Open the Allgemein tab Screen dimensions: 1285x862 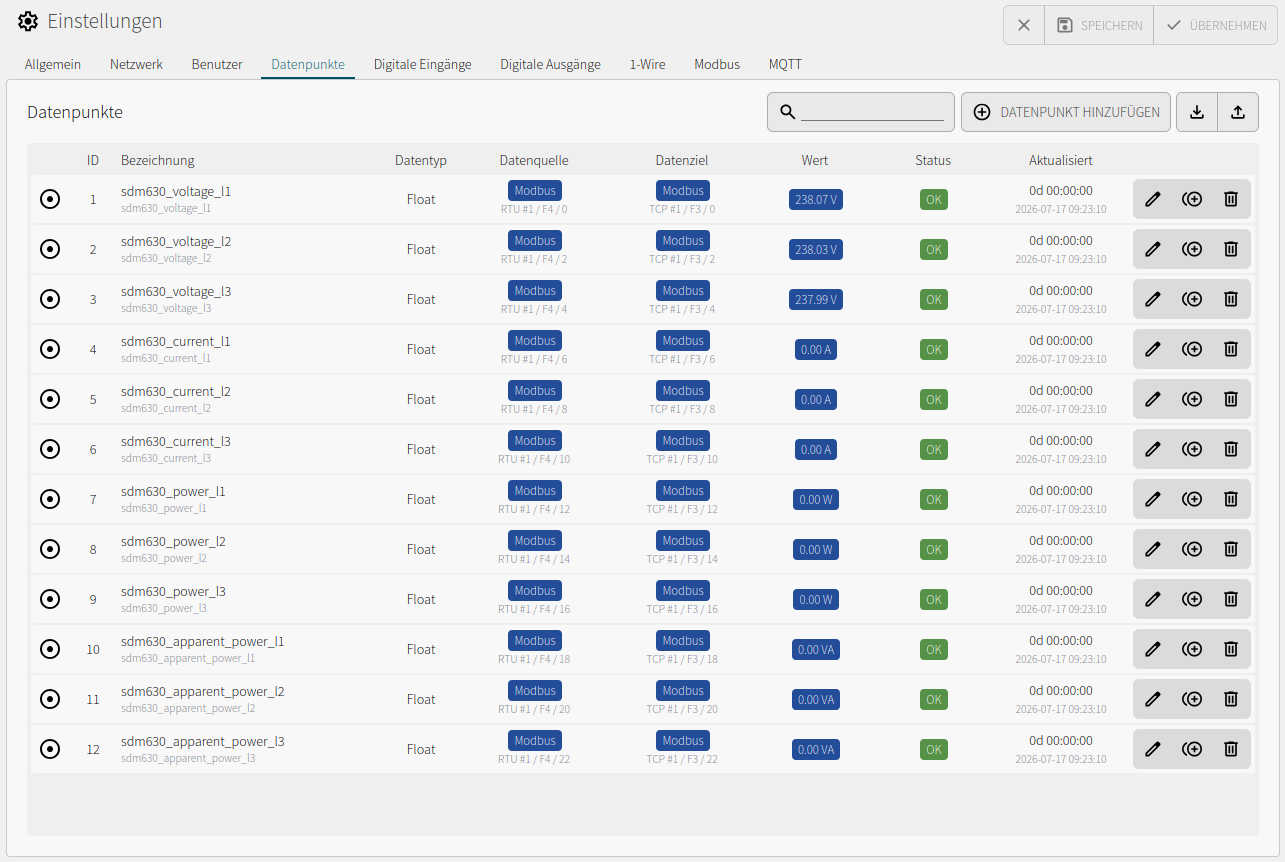click(x=53, y=64)
